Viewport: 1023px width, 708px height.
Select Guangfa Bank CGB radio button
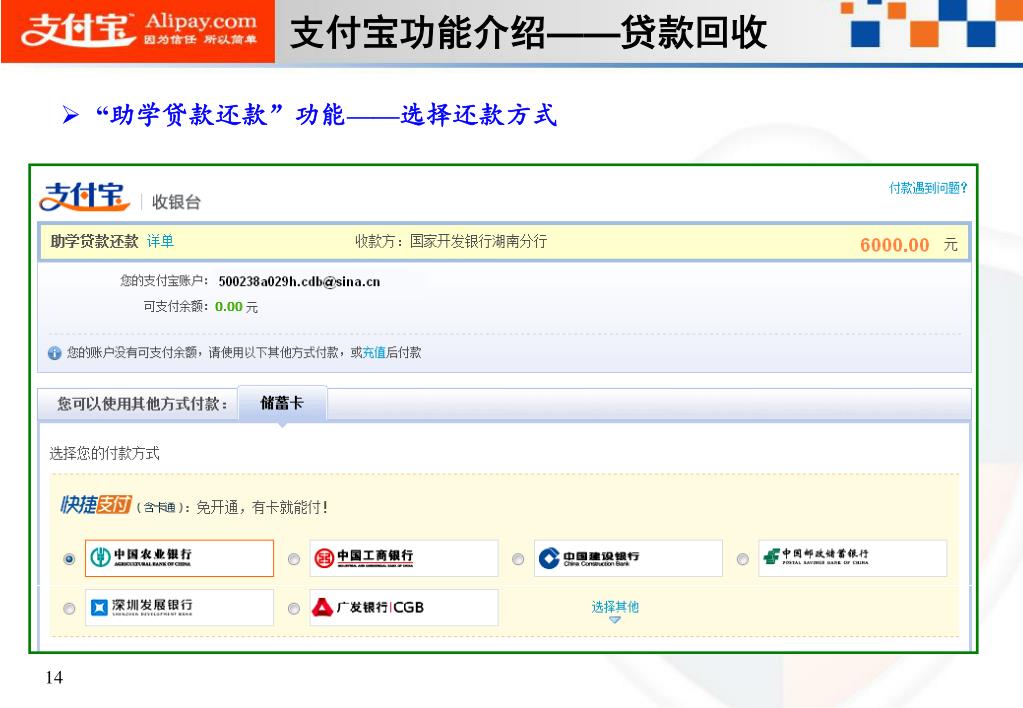click(x=294, y=609)
